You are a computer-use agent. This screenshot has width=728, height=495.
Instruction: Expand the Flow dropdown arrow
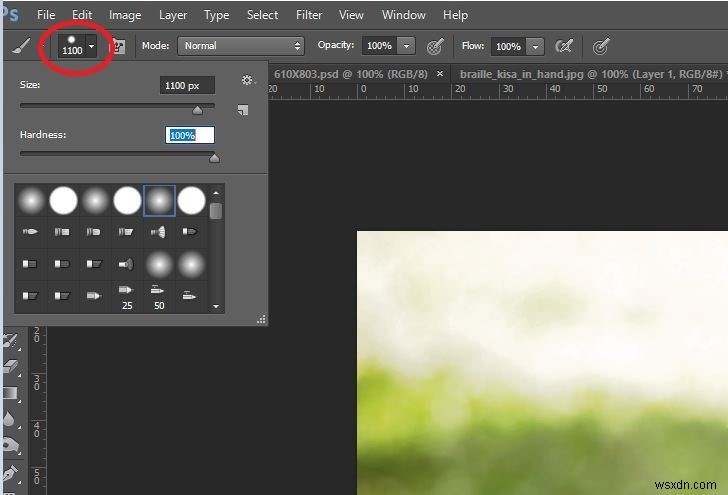pyautogui.click(x=534, y=46)
